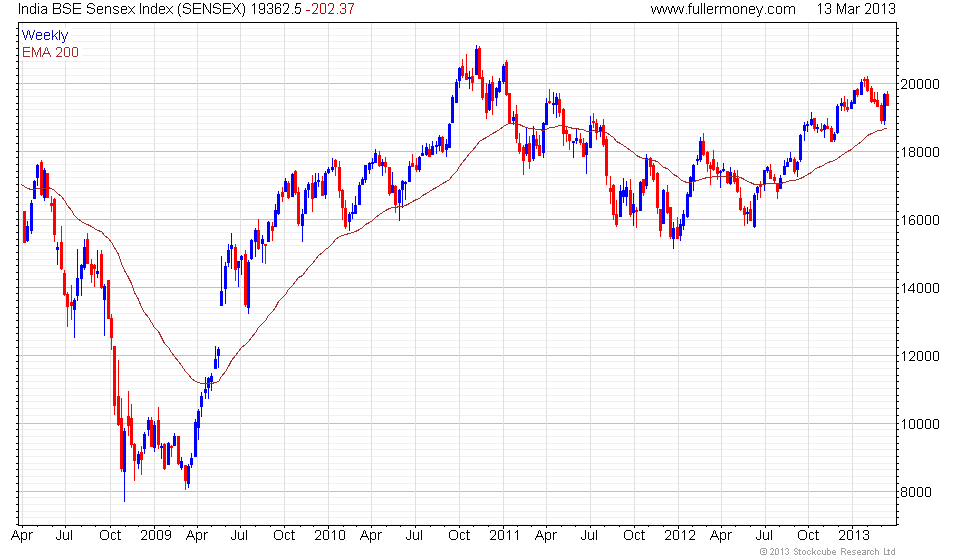Click the Apr label just after 2009
Image resolution: width=980 pixels, height=560 pixels.
(197, 536)
